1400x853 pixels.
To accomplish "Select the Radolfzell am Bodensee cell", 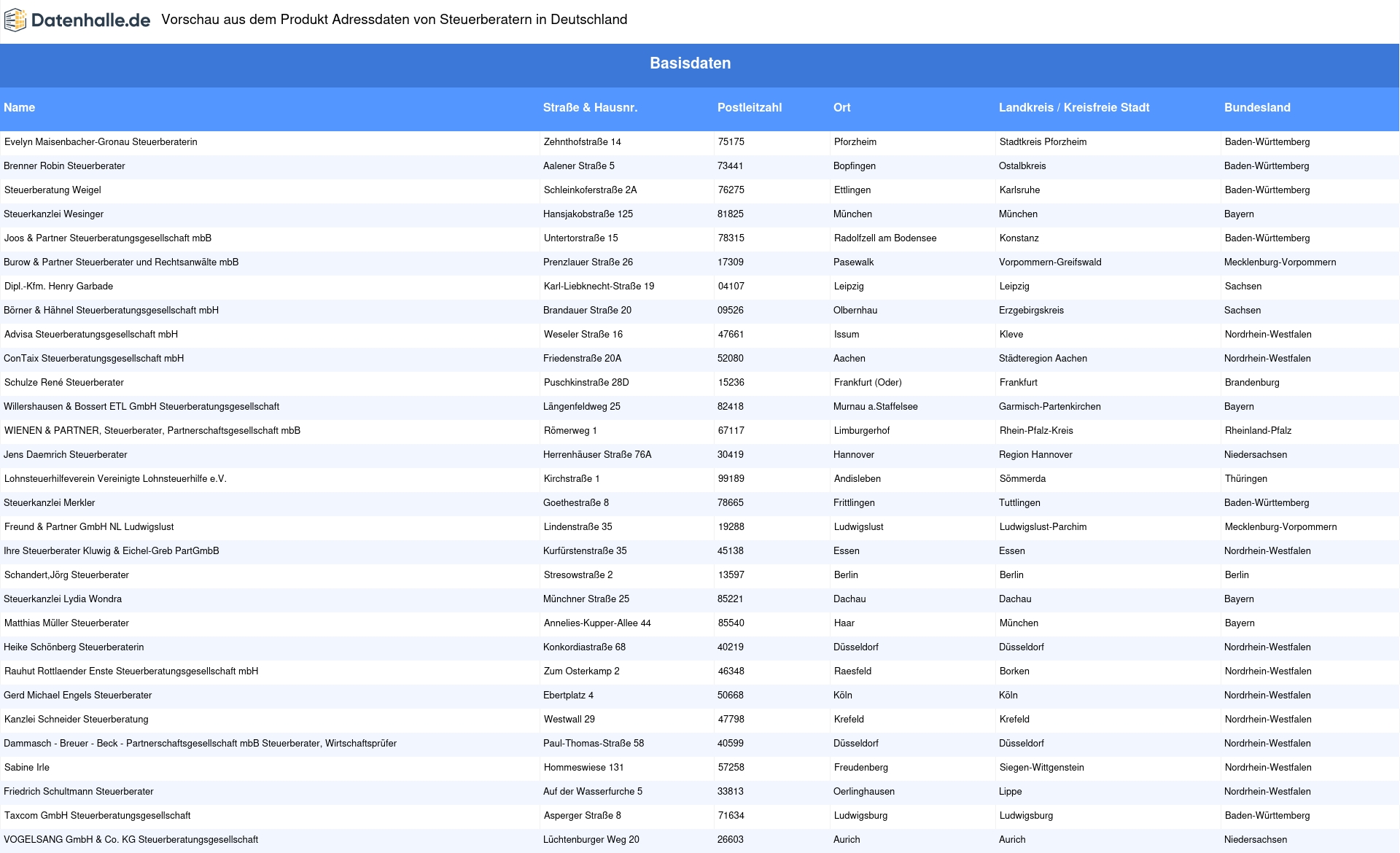I will click(x=885, y=238).
